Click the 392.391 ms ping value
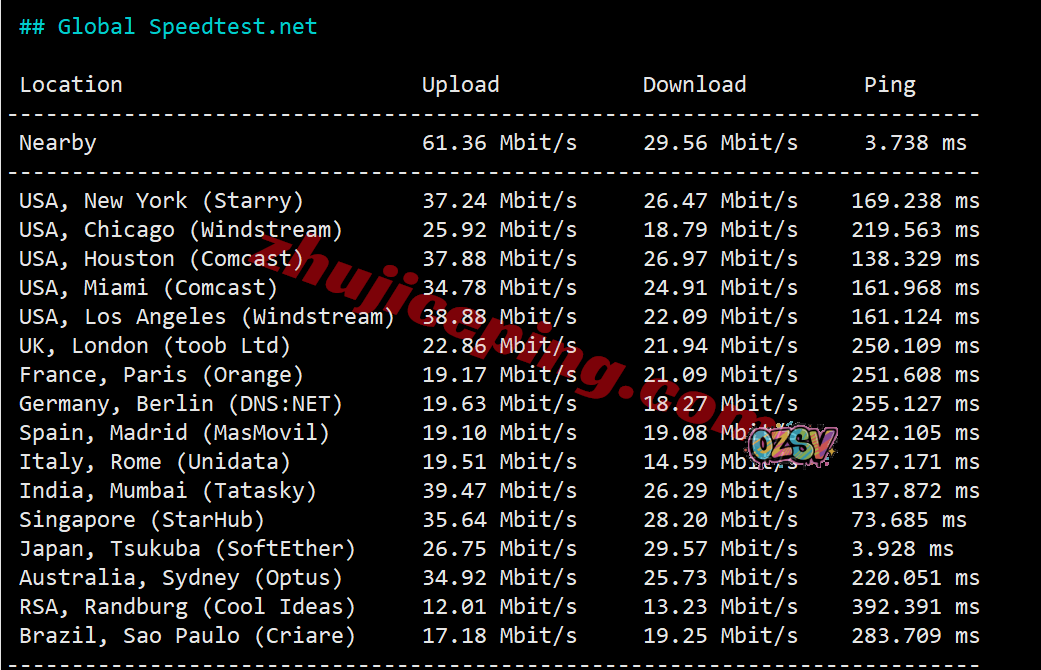The height and width of the screenshot is (670, 1041). pyautogui.click(x=916, y=607)
